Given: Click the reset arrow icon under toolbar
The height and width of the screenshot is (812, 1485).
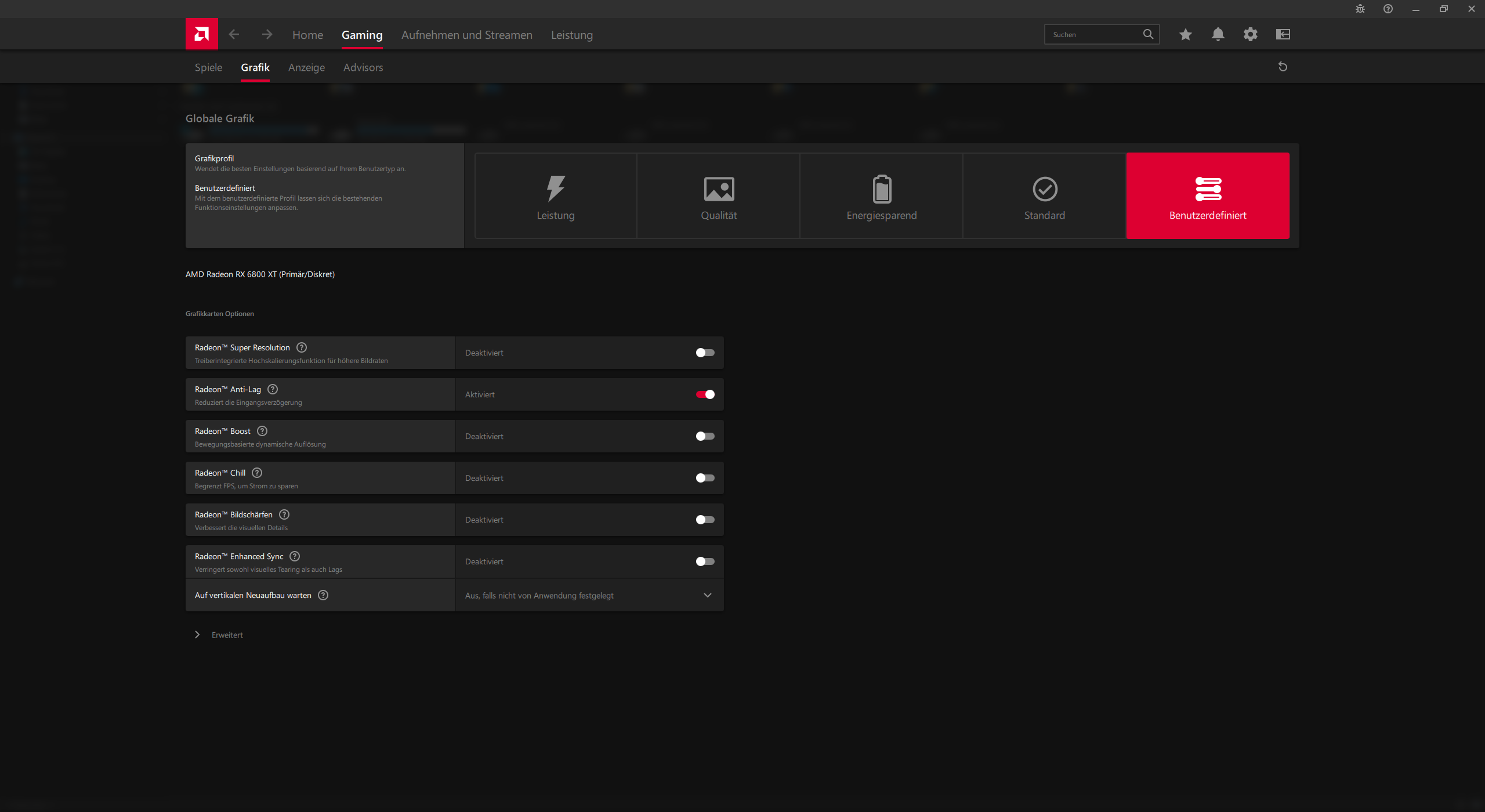Looking at the screenshot, I should tap(1283, 67).
